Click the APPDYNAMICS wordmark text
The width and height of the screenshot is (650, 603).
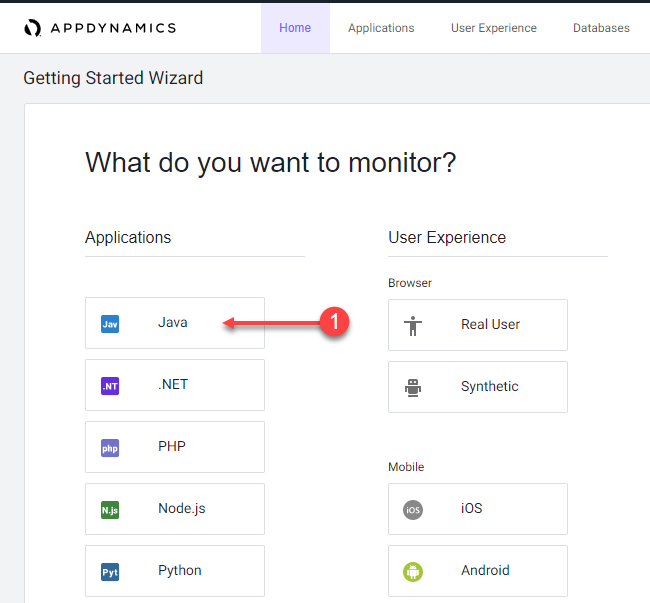point(113,28)
